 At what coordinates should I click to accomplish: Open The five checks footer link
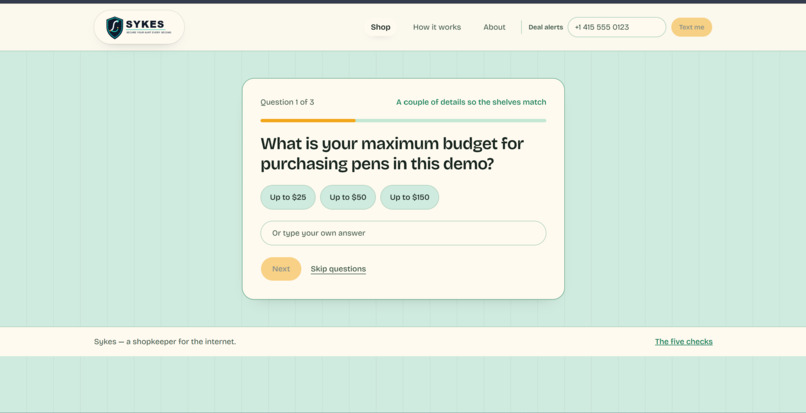(684, 342)
